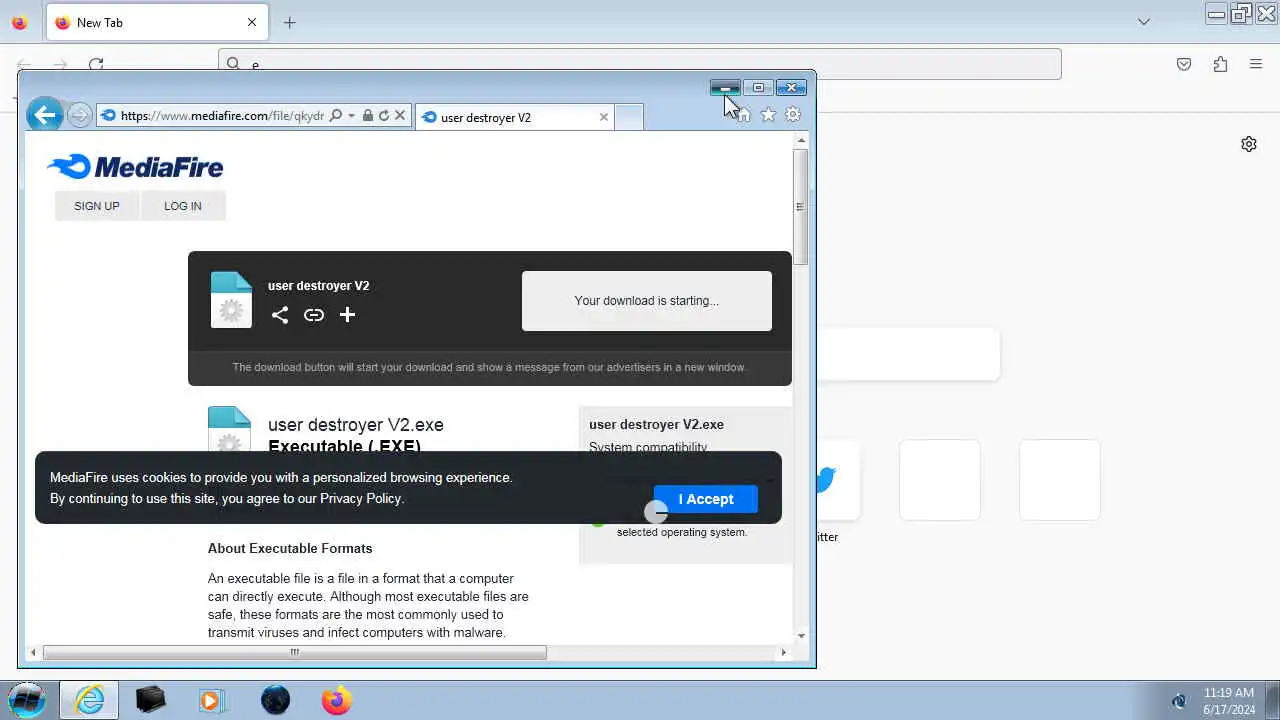Click the copy link chain icon

314,315
